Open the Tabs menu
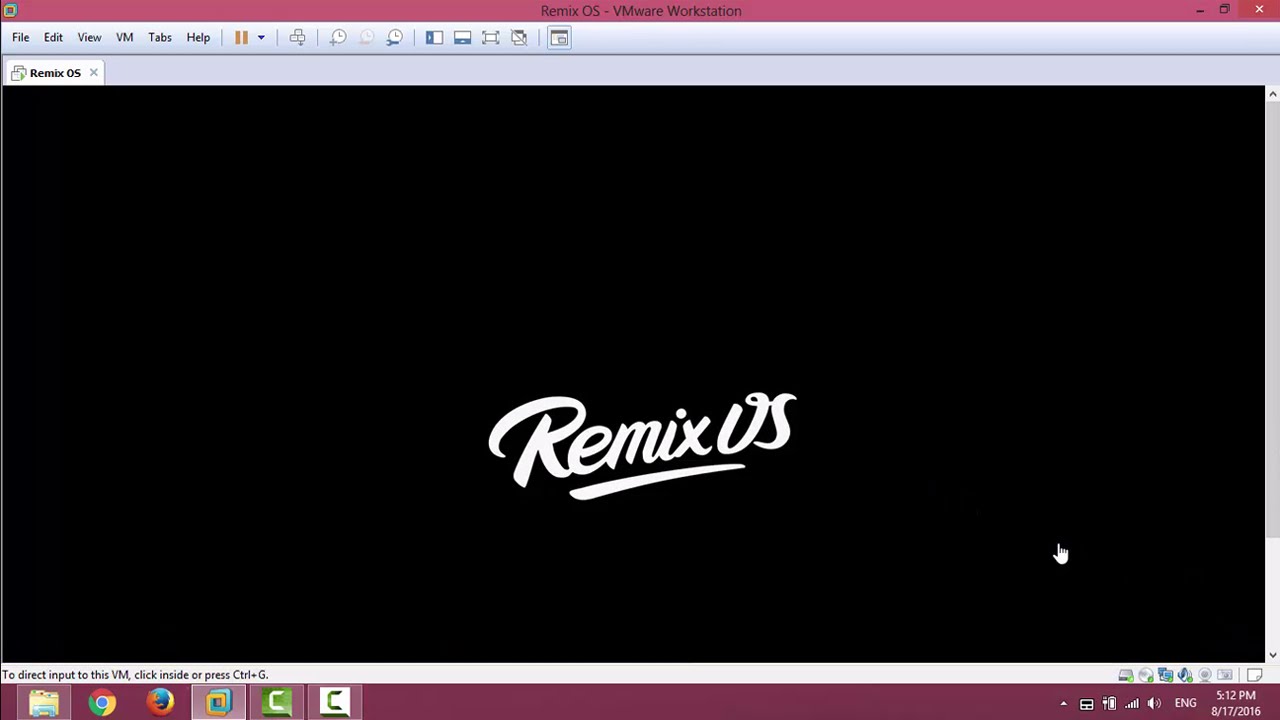This screenshot has width=1280, height=720. [160, 37]
